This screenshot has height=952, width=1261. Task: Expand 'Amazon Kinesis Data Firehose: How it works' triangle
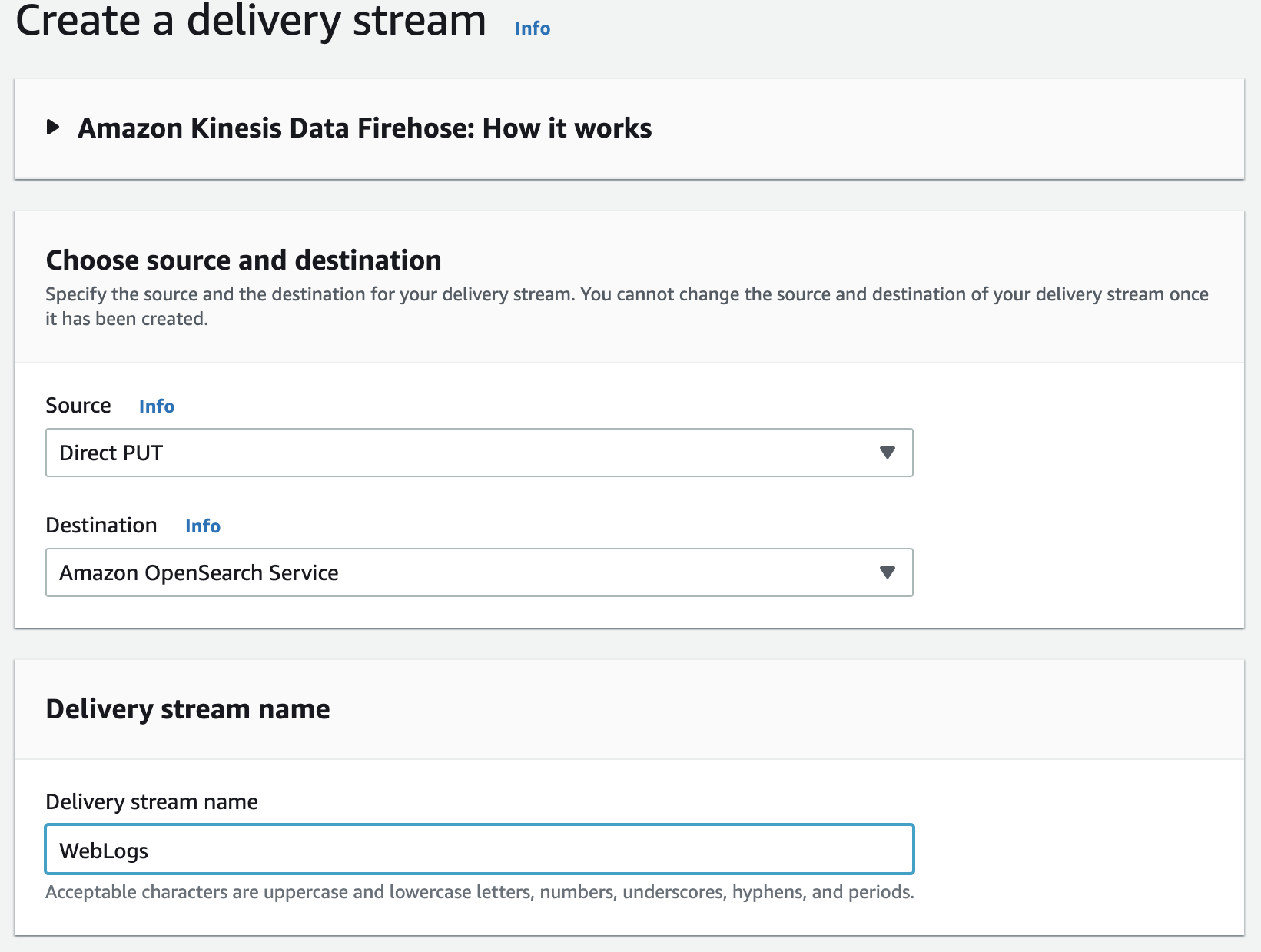[x=53, y=128]
